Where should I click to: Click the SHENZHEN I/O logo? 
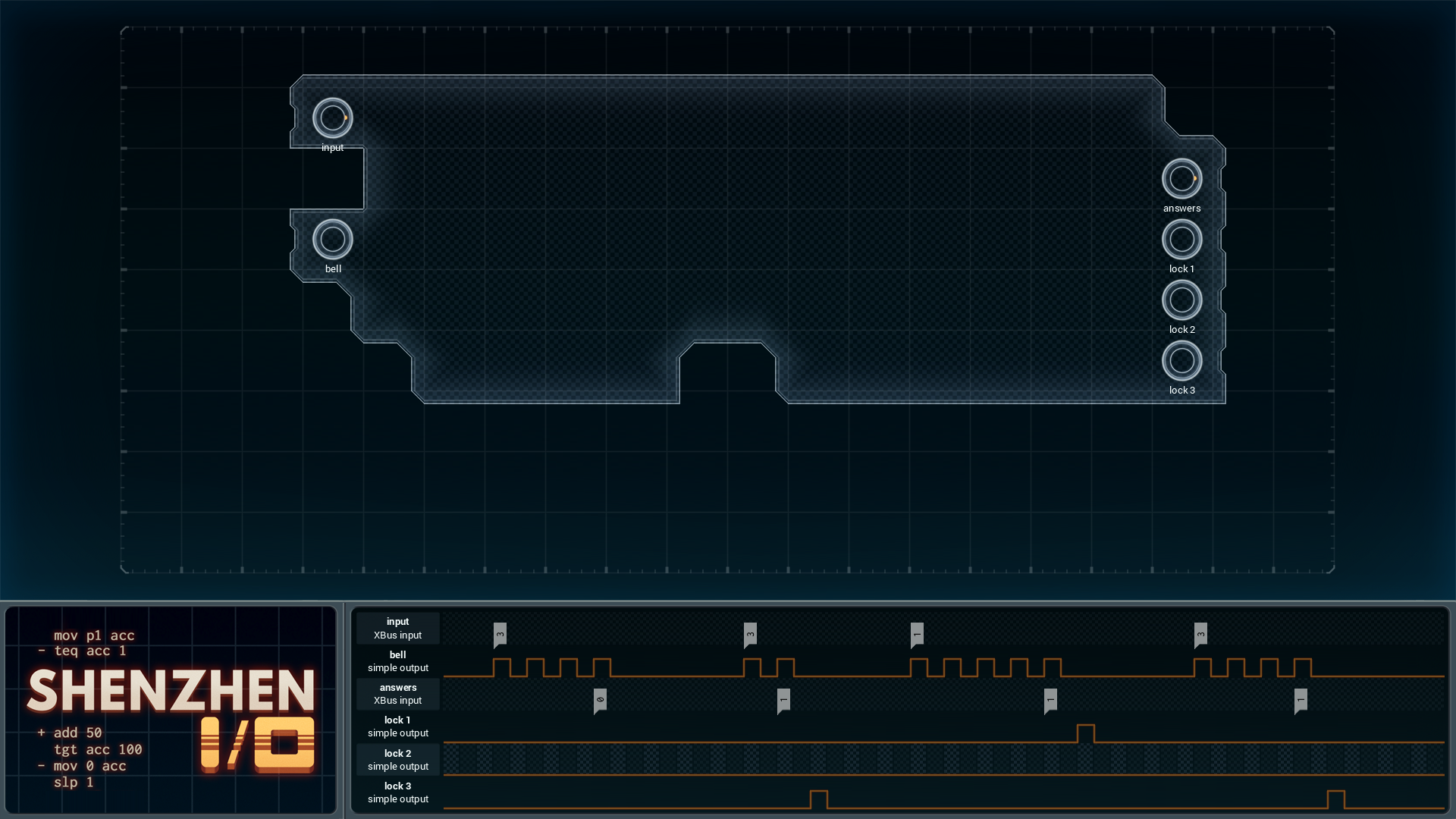171,718
